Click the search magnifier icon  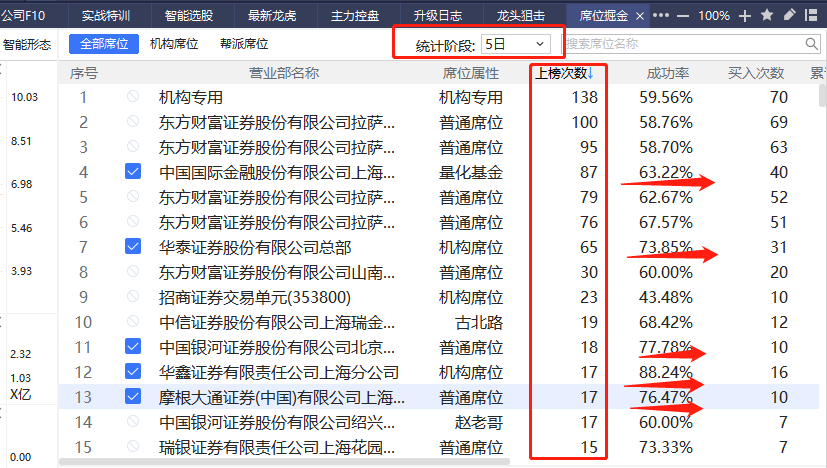pyautogui.click(x=812, y=44)
